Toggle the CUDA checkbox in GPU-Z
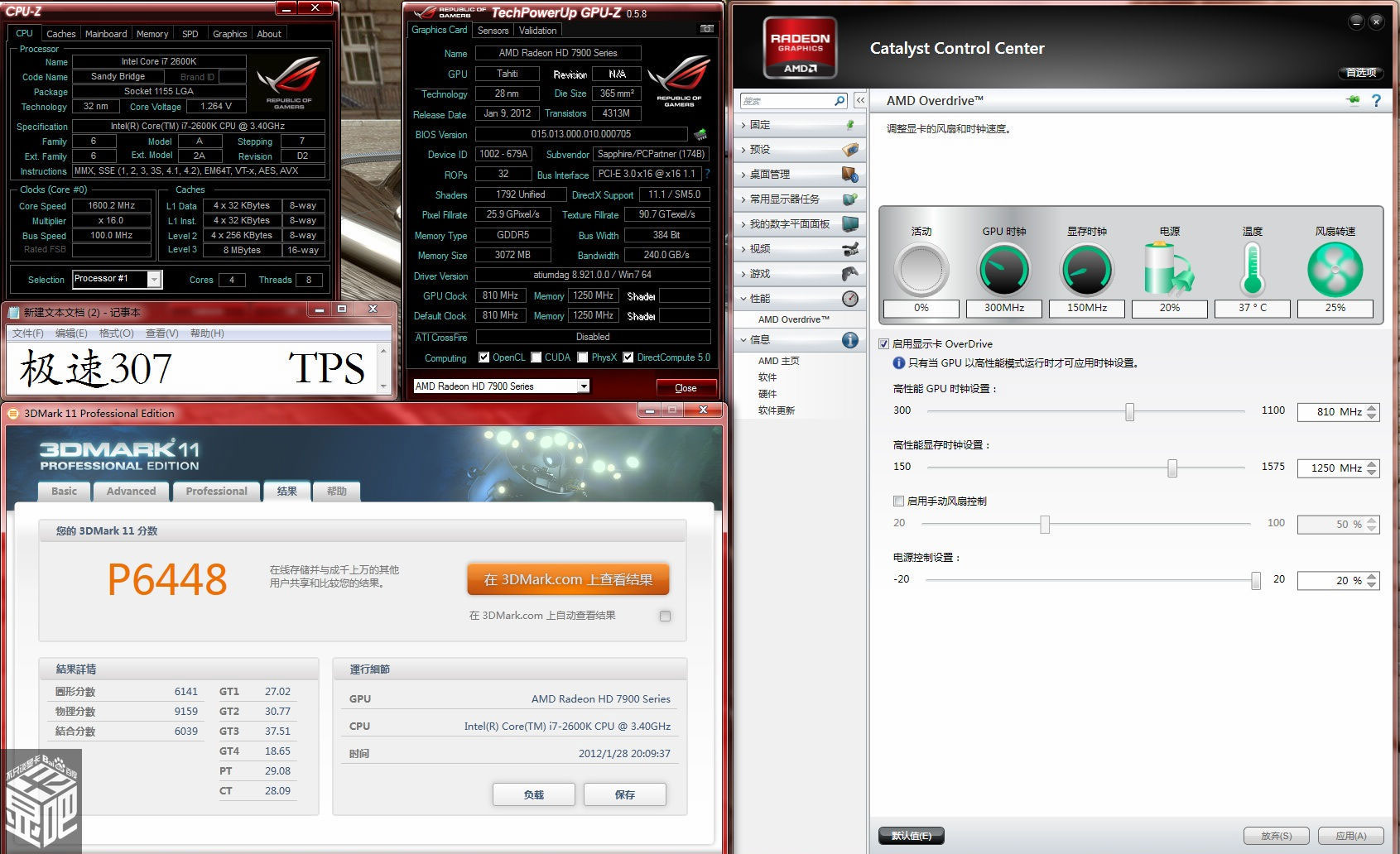 (536, 357)
